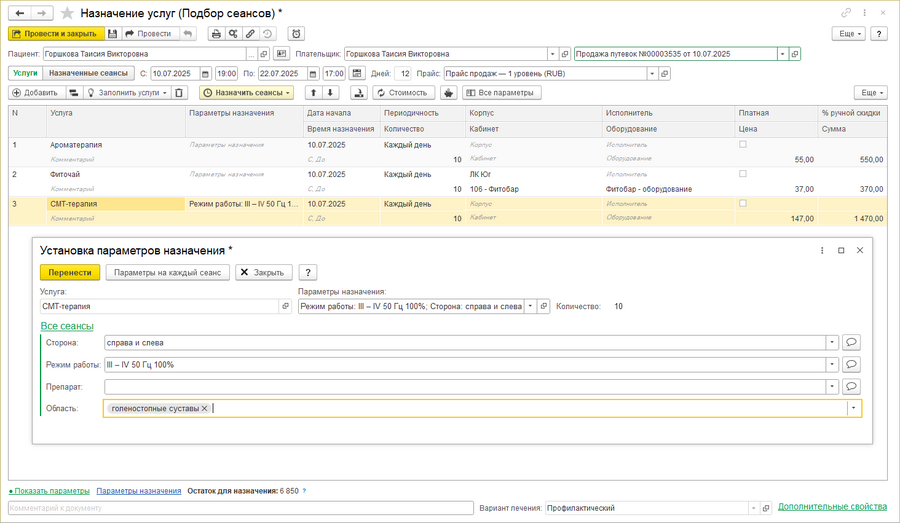Click comment bubble icon next to Сторона field
The height and width of the screenshot is (523, 900).
click(851, 342)
